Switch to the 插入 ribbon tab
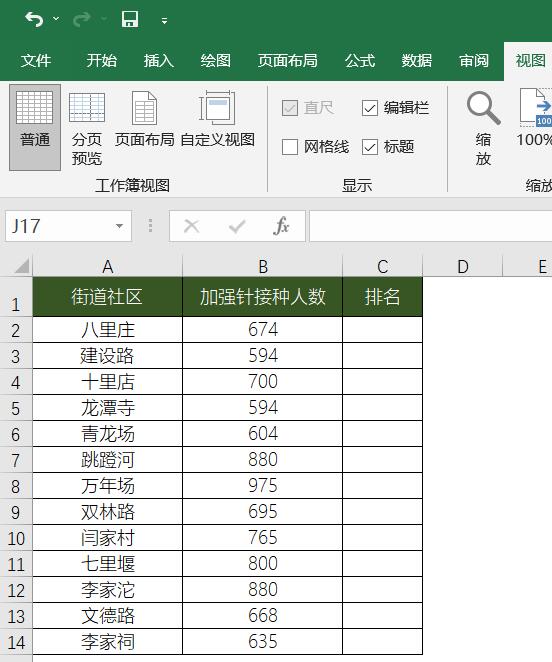The width and height of the screenshot is (552, 662). coord(159,61)
